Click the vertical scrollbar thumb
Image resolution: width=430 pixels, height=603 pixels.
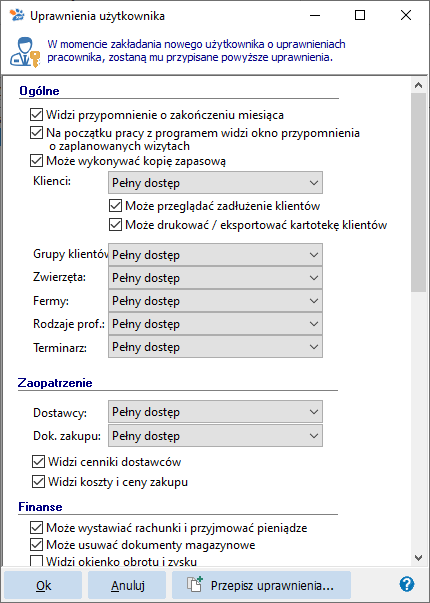click(x=418, y=194)
